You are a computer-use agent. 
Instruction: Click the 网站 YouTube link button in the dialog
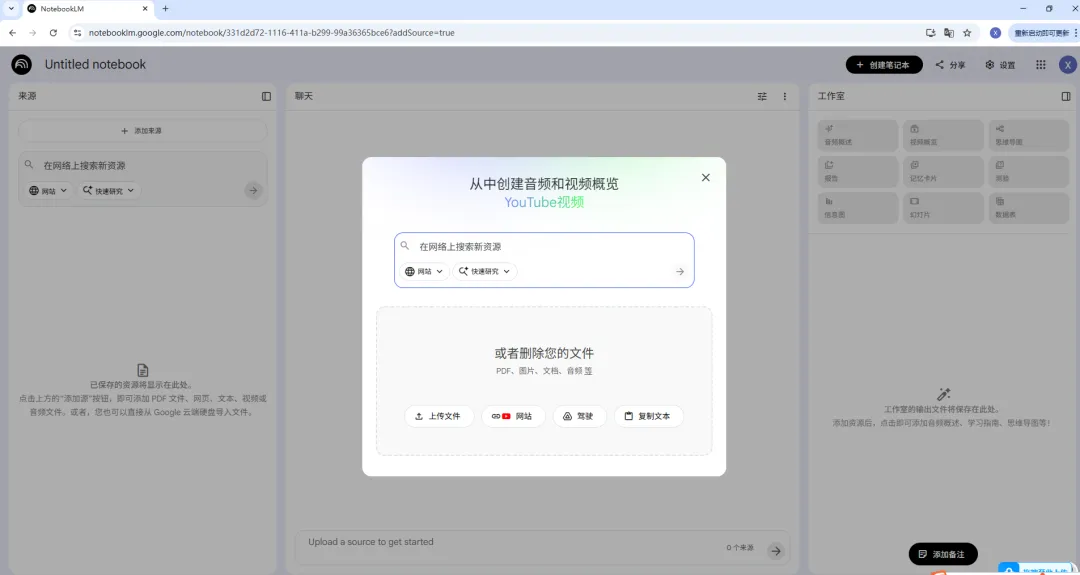pyautogui.click(x=513, y=416)
